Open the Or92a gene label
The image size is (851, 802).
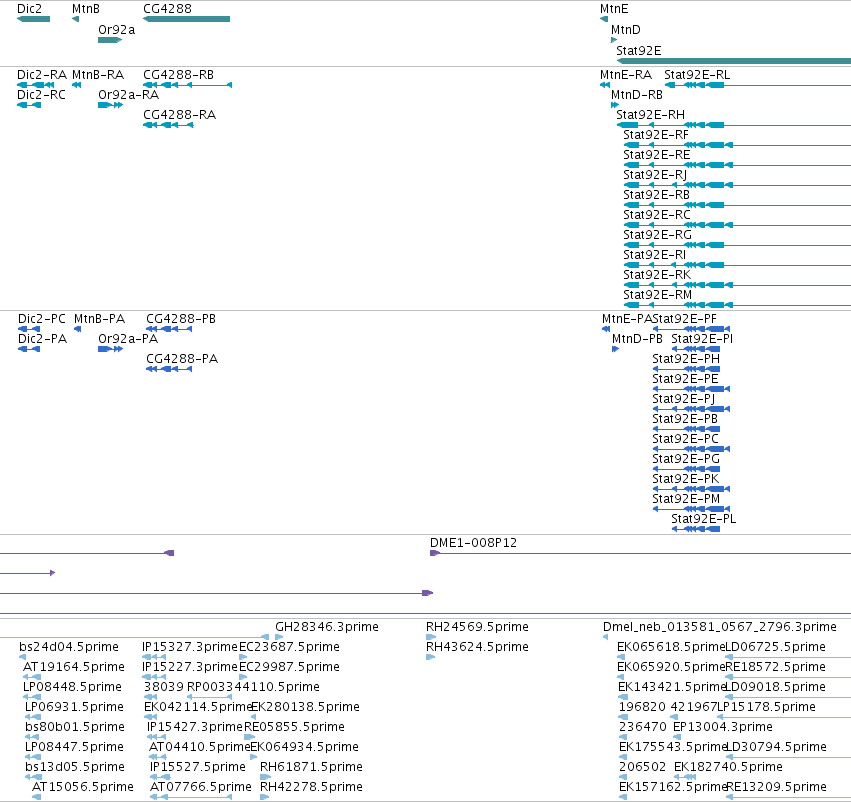coord(116,30)
